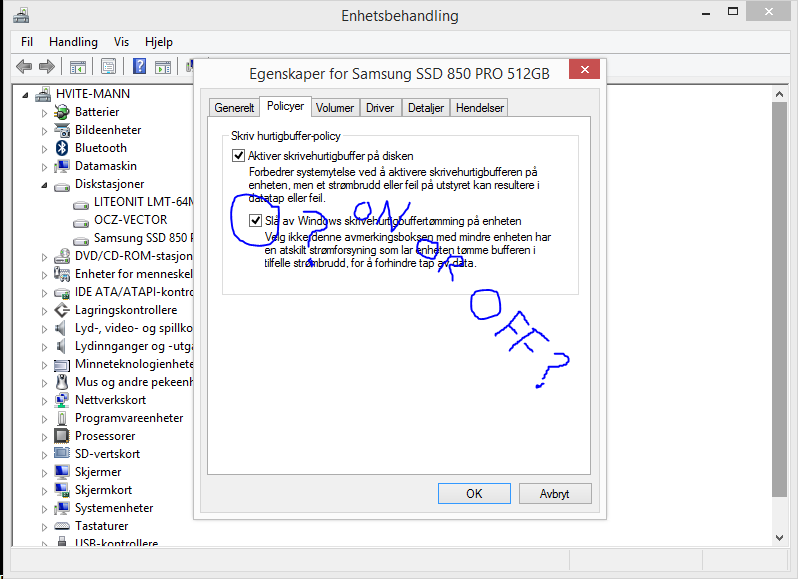Select the DVD/CD-ROM-stasjoner icon

click(x=62, y=256)
